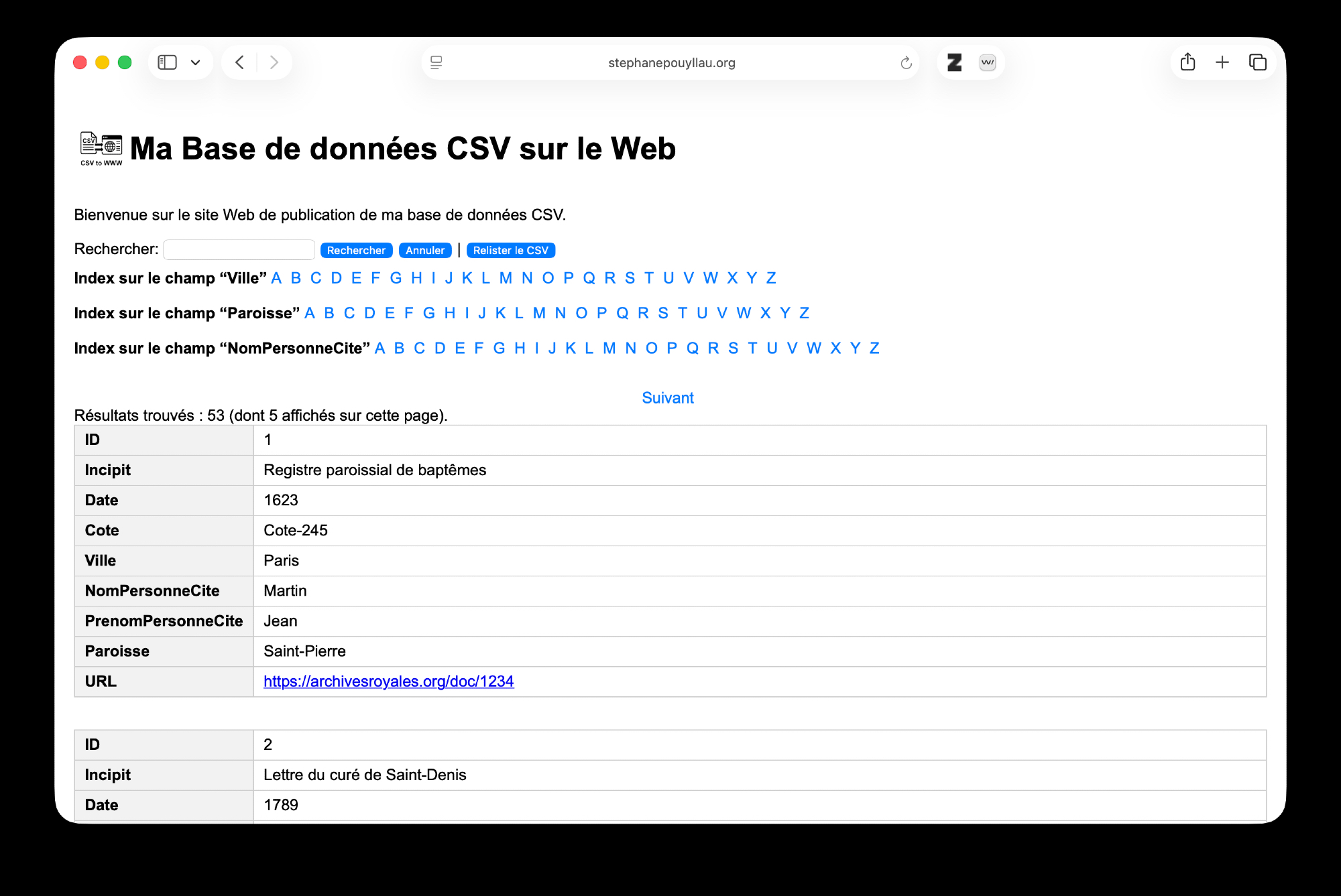1341x896 pixels.
Task: Click the Annuler button
Action: click(424, 250)
